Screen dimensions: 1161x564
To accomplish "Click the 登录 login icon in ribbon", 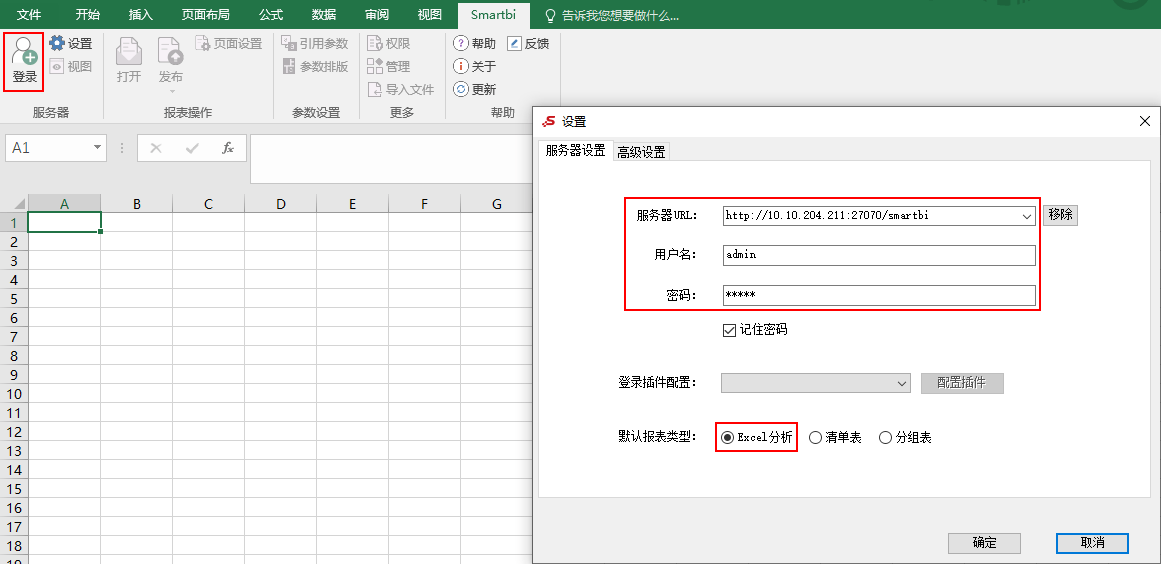I will pyautogui.click(x=24, y=61).
